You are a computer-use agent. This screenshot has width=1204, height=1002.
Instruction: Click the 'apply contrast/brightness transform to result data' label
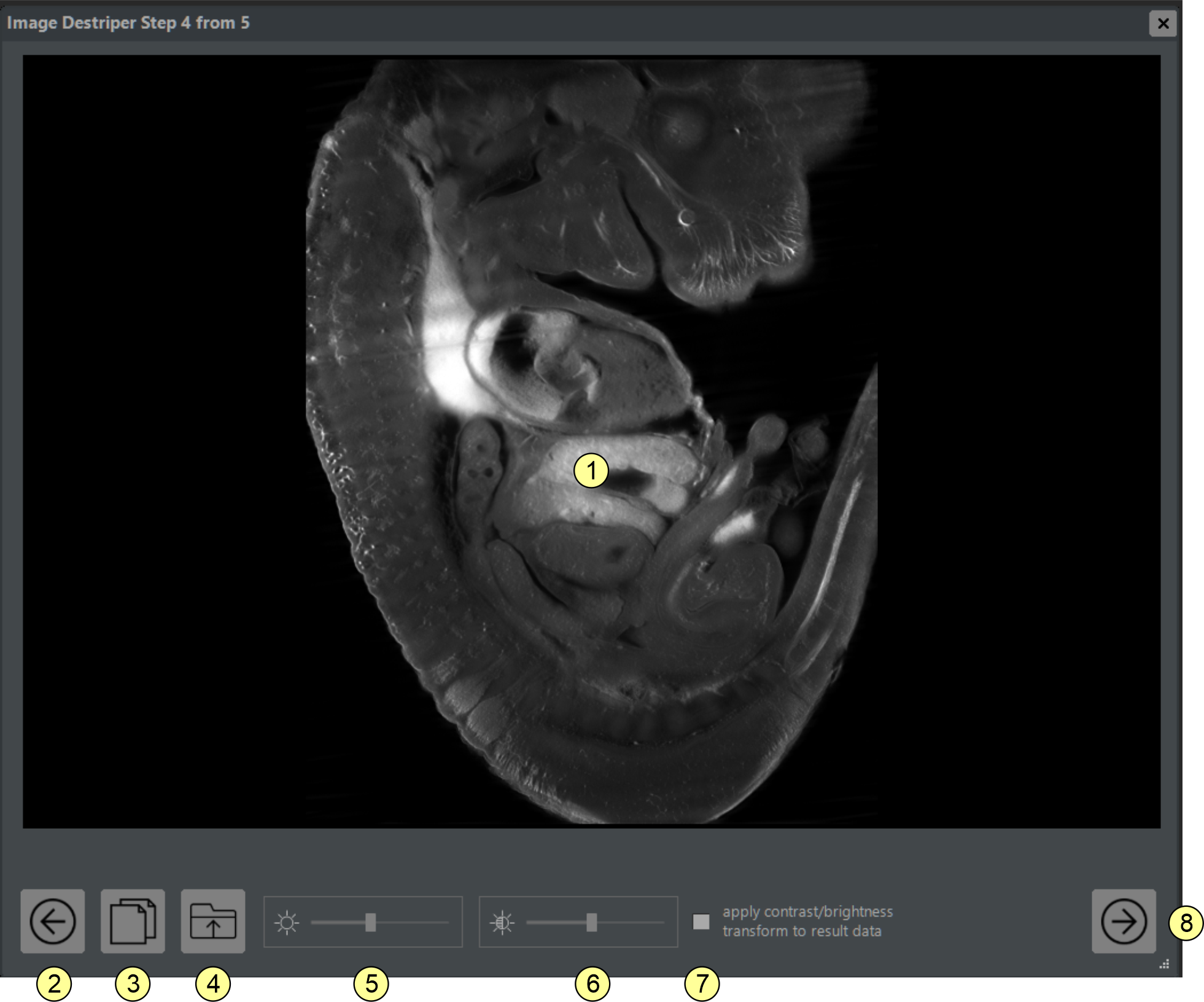coord(807,921)
